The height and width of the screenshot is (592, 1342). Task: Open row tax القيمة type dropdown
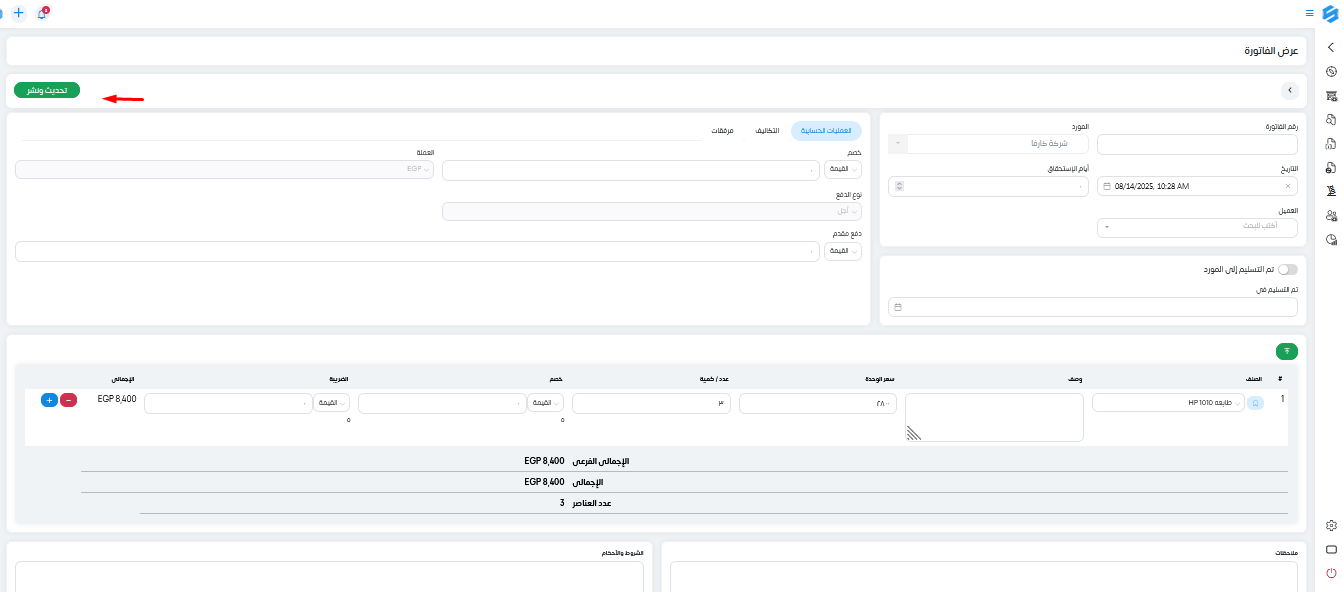click(331, 403)
